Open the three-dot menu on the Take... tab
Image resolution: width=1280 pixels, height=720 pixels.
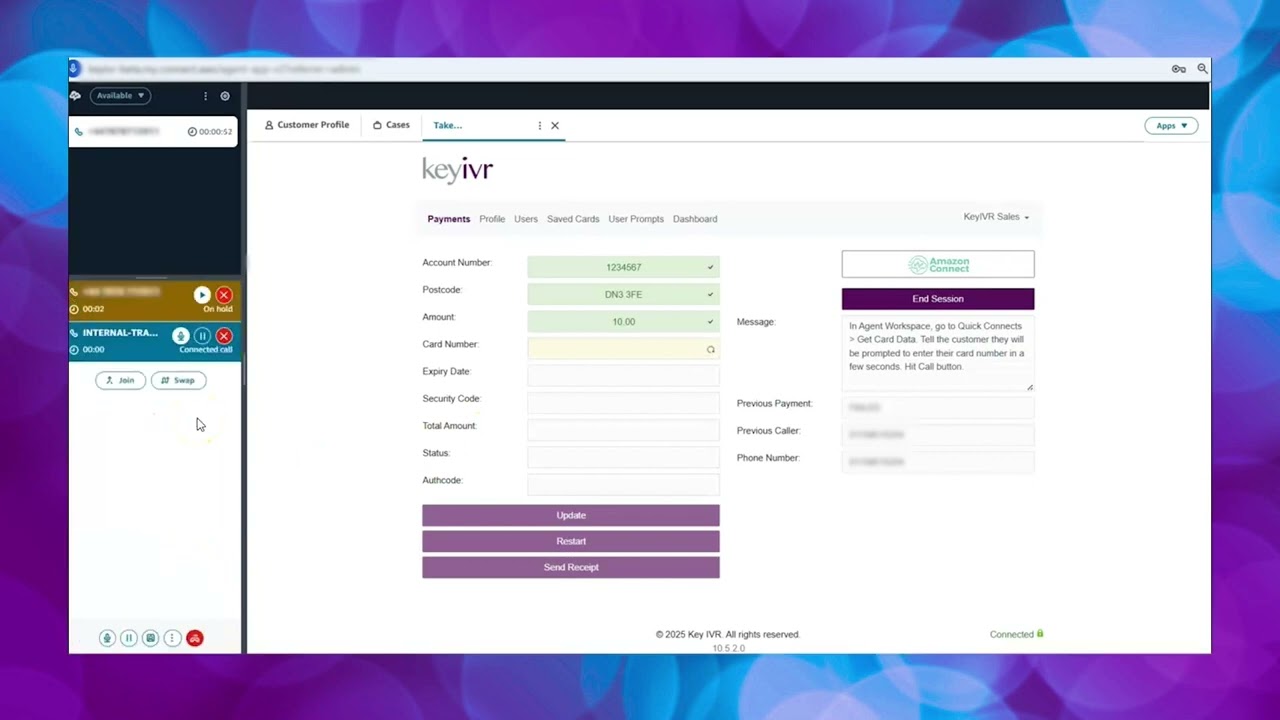point(540,126)
